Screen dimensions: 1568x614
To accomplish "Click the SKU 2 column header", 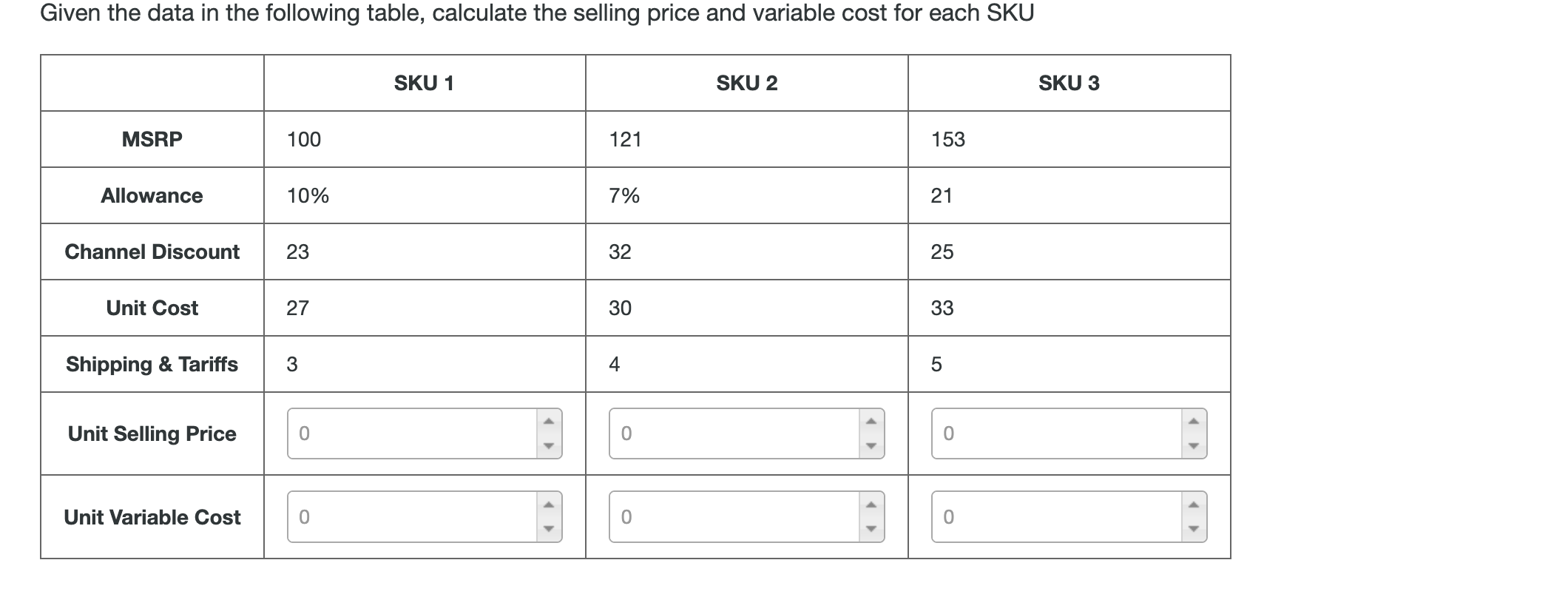I will pyautogui.click(x=746, y=83).
